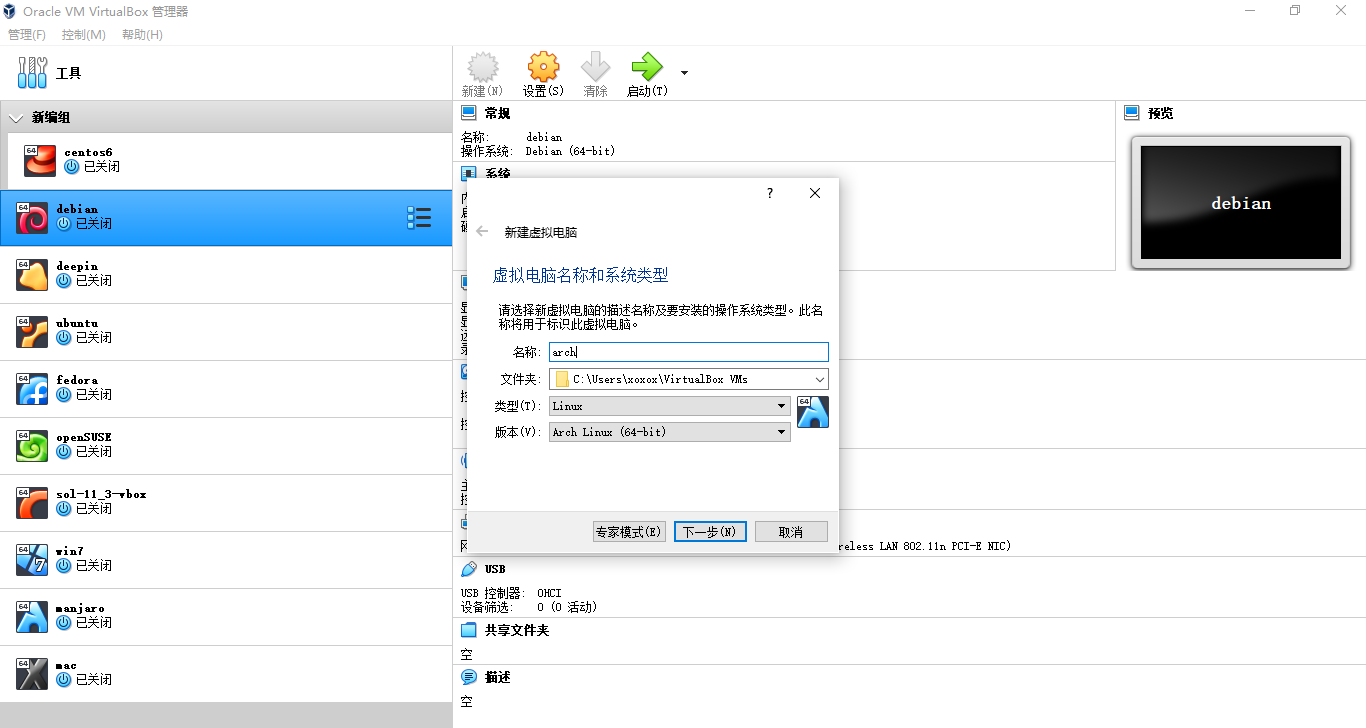Click the help question mark in dialog
The height and width of the screenshot is (728, 1366).
[769, 193]
